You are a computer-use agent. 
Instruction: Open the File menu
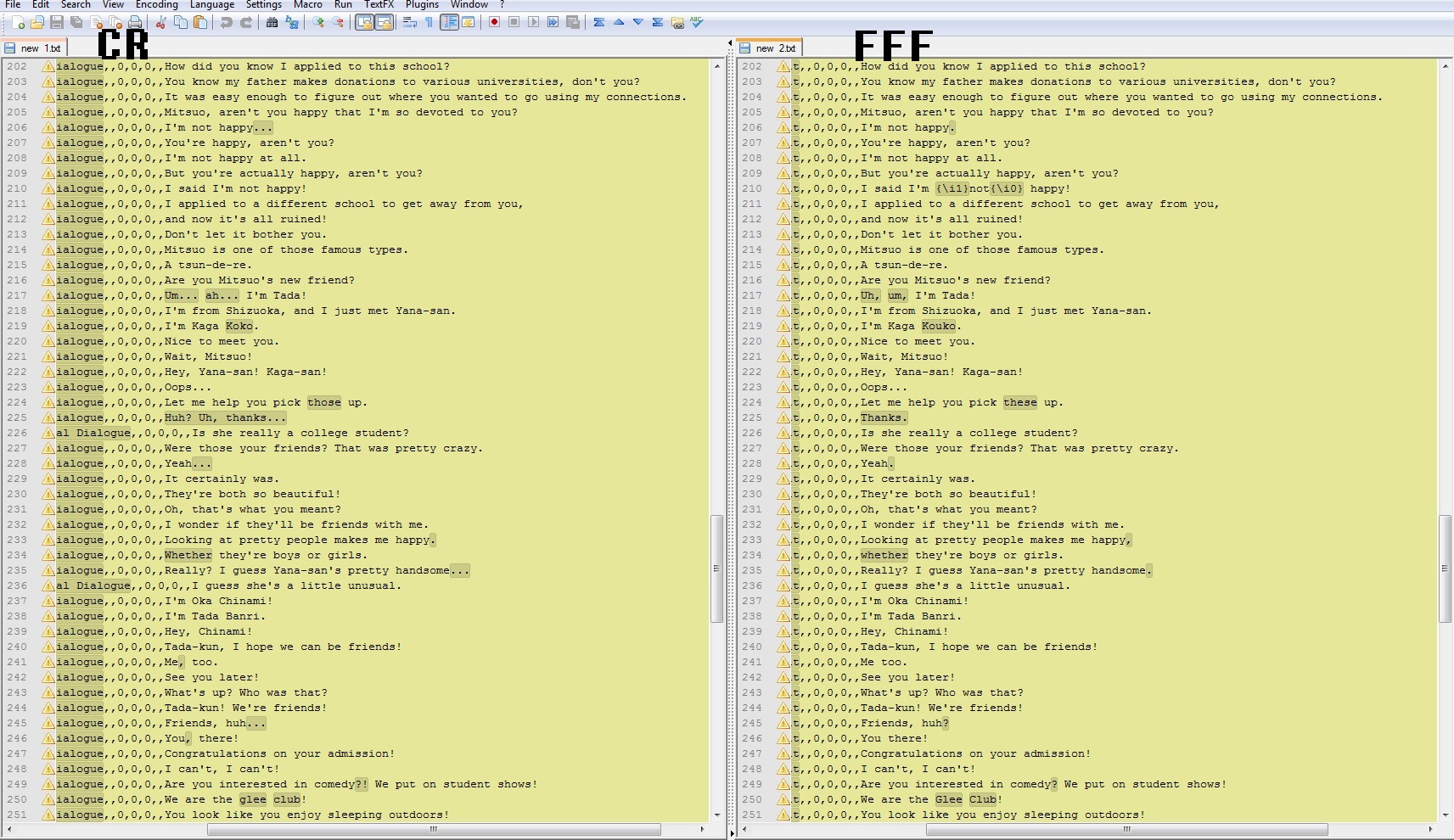tap(13, 4)
